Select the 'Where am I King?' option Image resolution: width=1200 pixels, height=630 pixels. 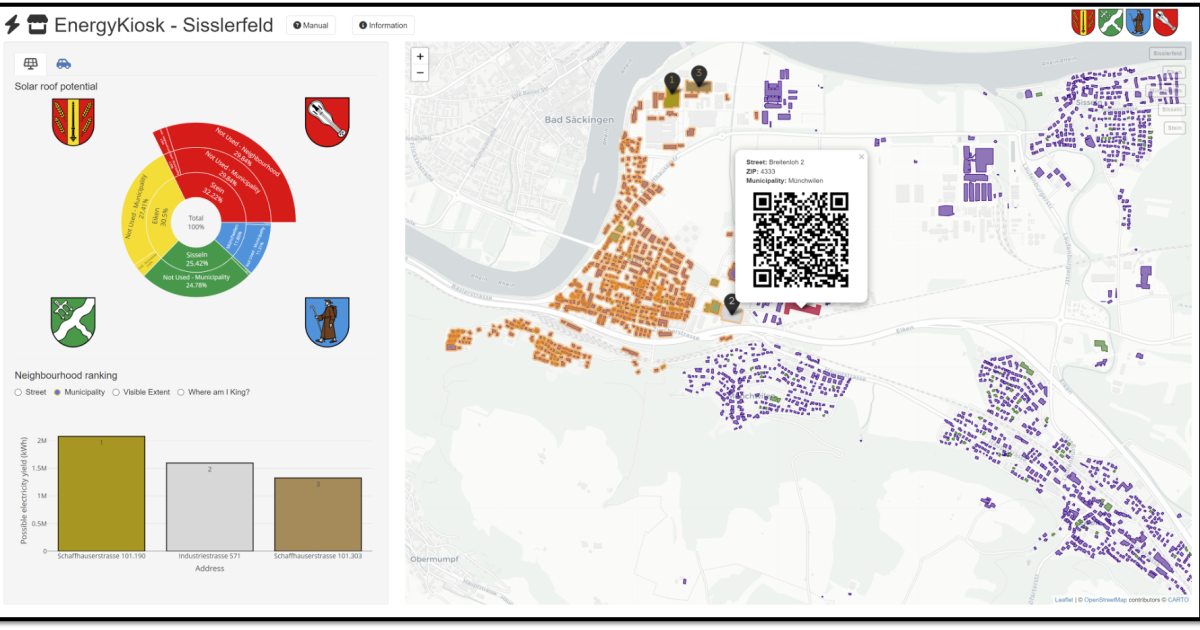tap(181, 392)
